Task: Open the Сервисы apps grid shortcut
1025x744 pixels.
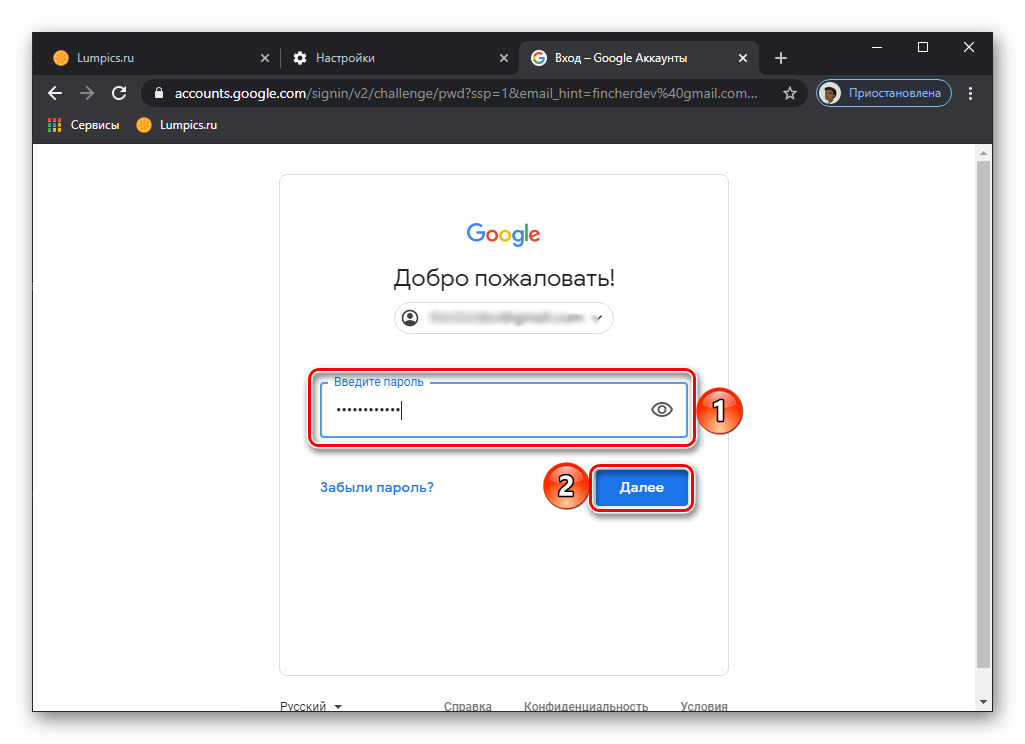Action: pos(84,125)
